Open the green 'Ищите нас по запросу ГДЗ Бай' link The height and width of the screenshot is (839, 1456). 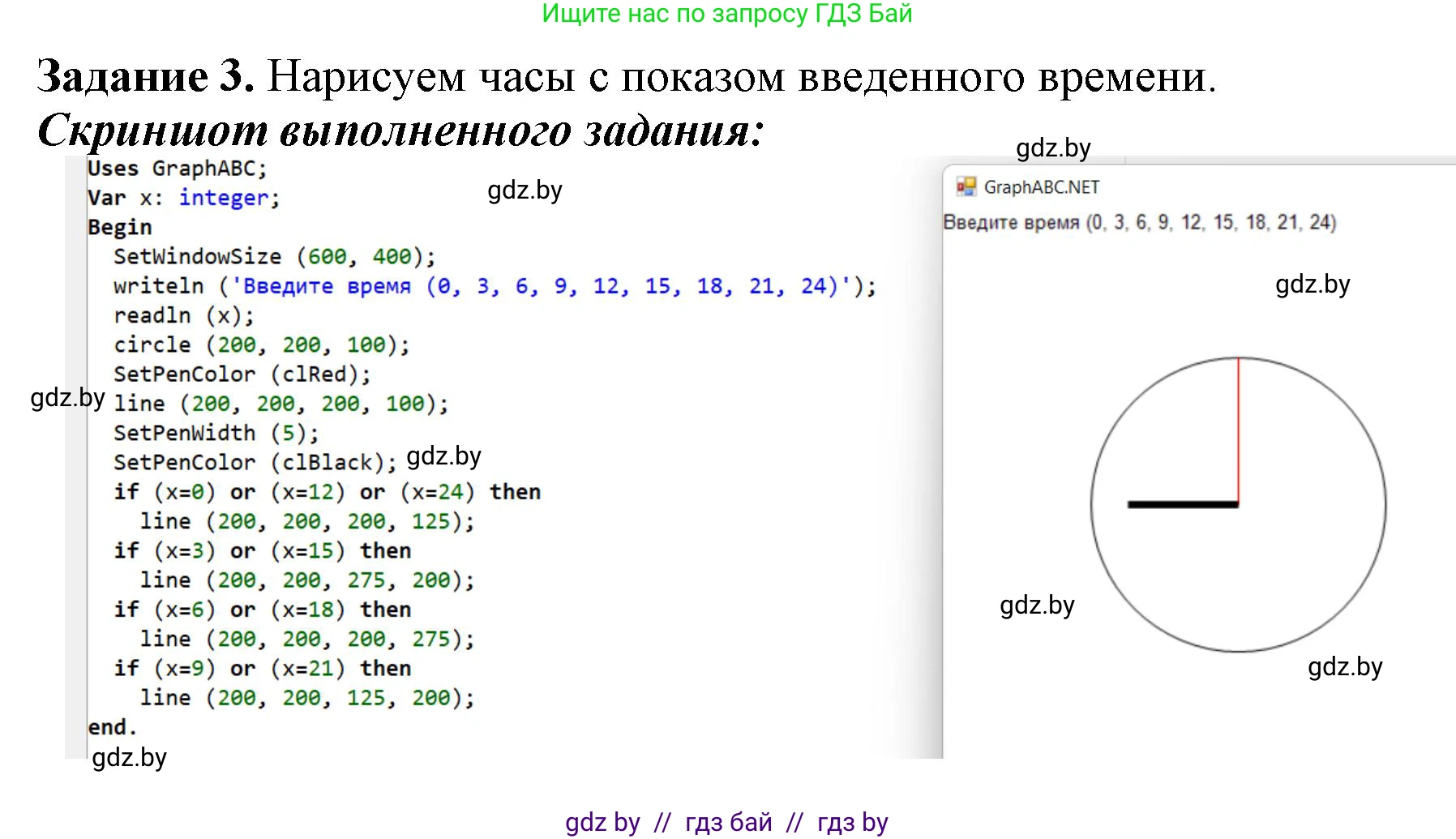coord(726,14)
